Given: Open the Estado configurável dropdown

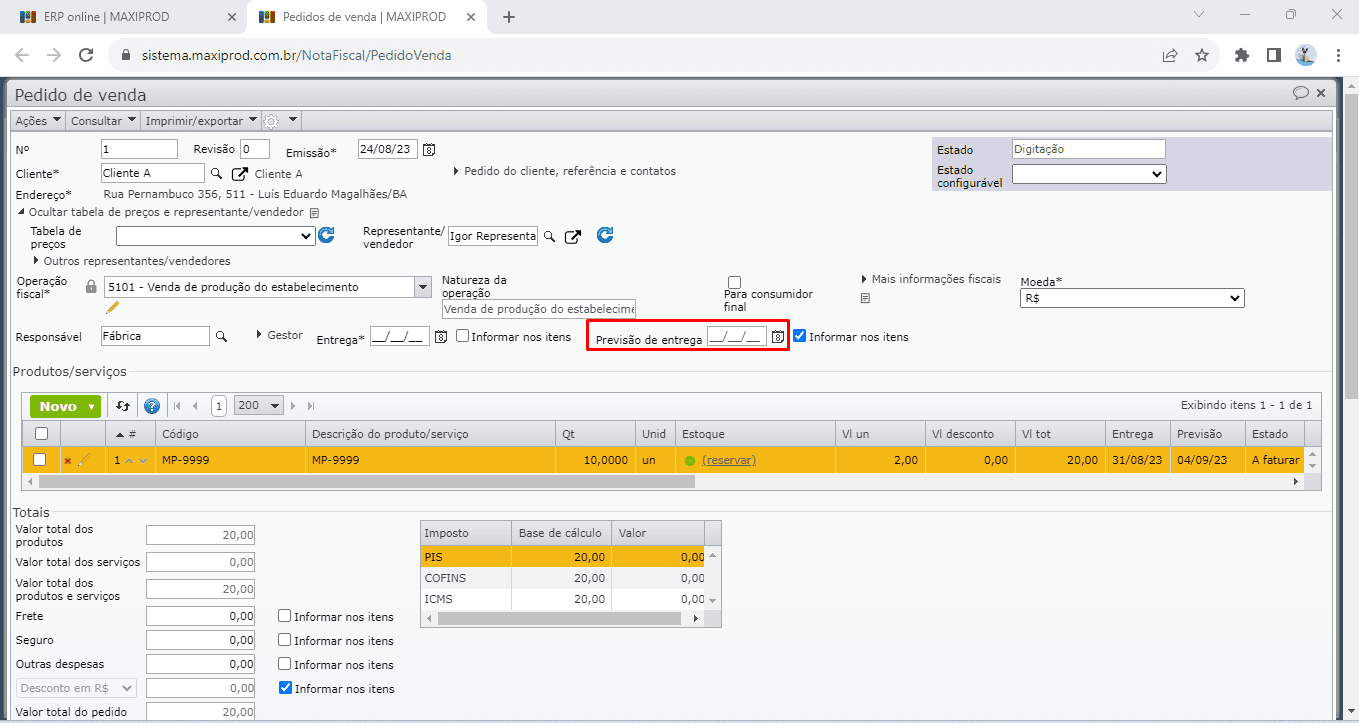Looking at the screenshot, I should [1089, 174].
